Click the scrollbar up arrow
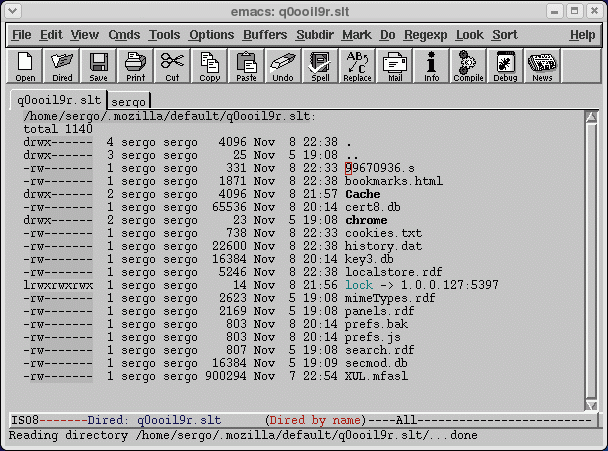The height and width of the screenshot is (451, 608). (x=591, y=117)
